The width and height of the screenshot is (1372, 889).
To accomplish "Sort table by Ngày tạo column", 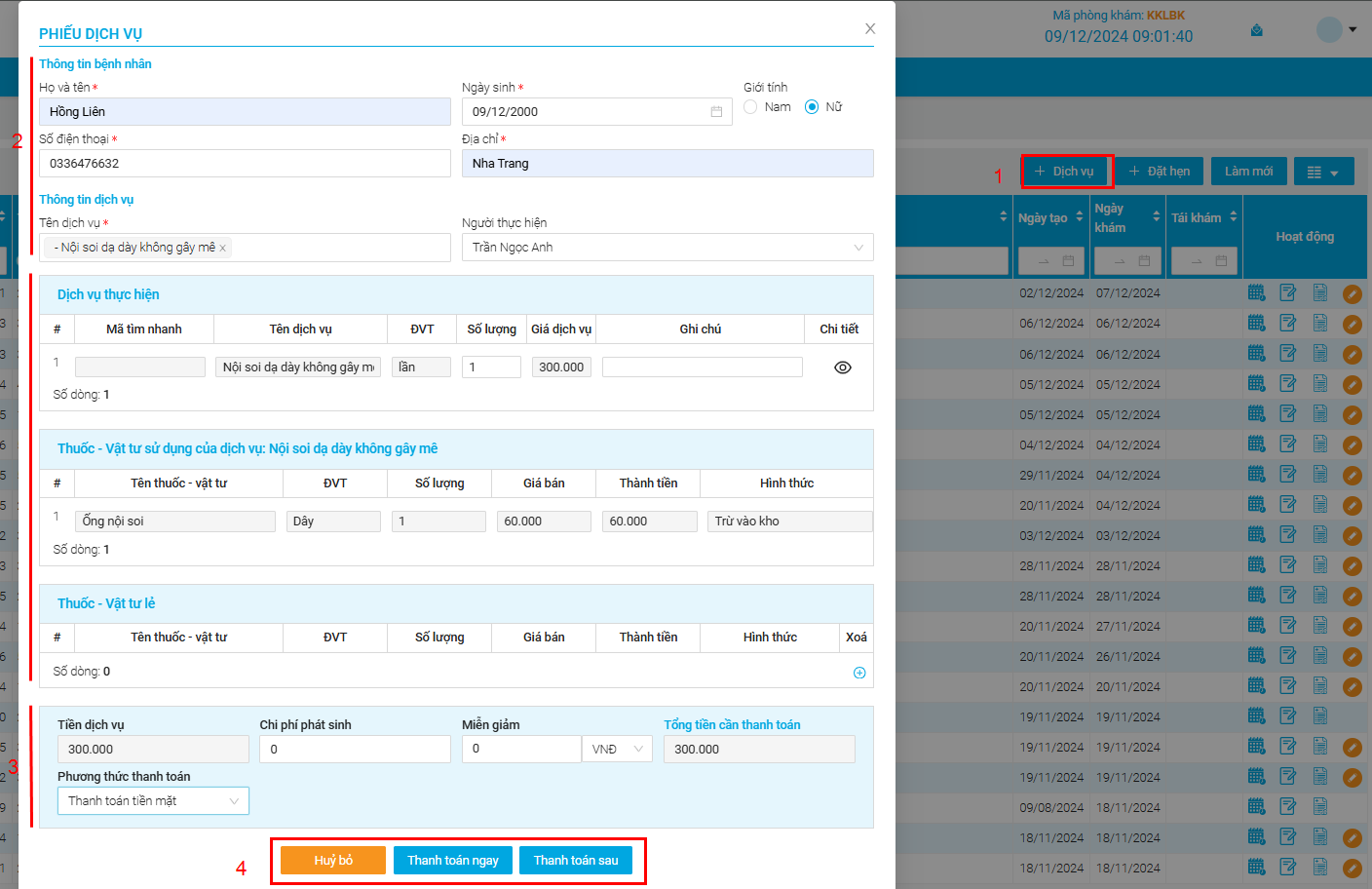I will pos(1080,217).
